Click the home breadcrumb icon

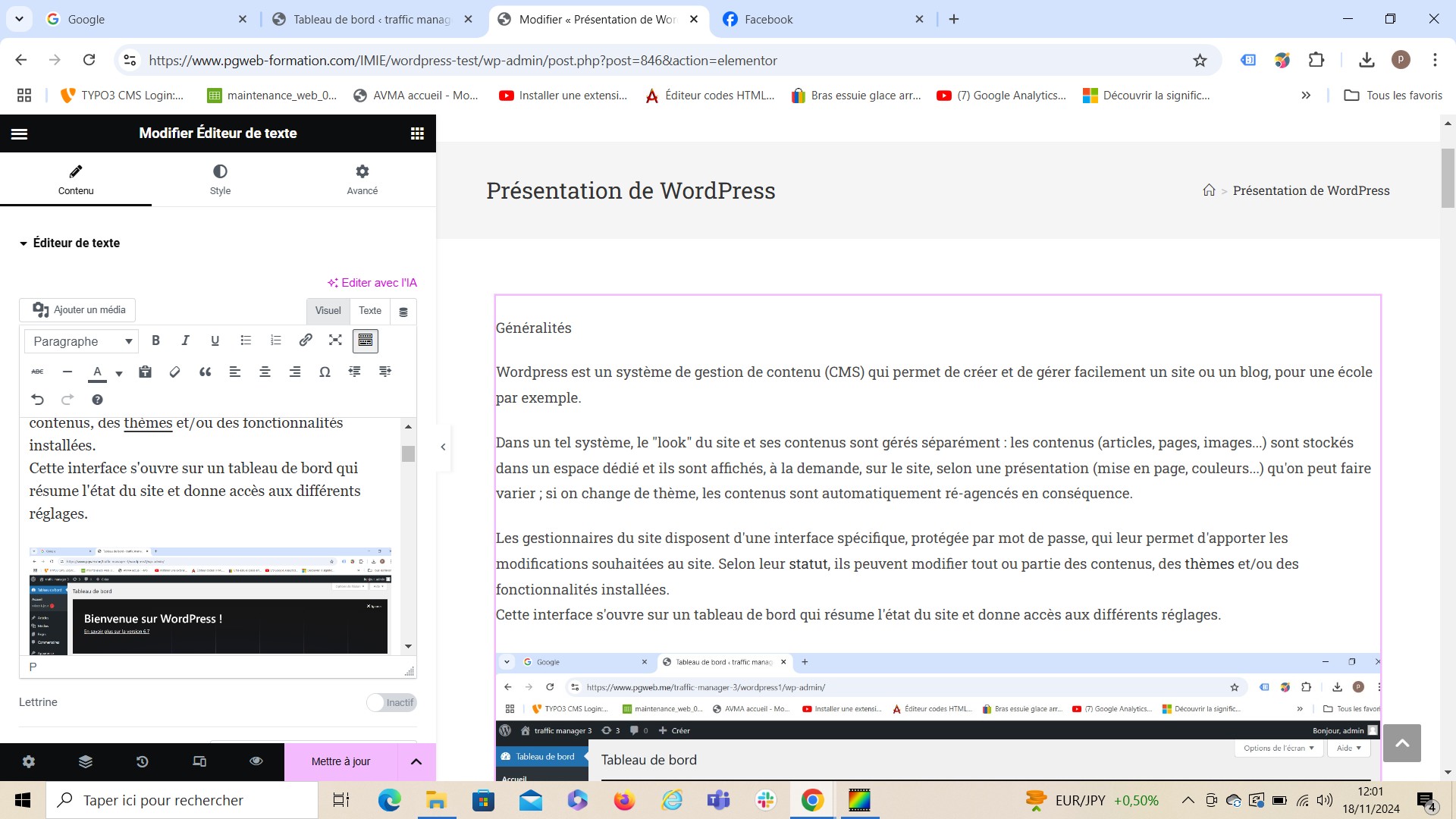pos(1209,190)
